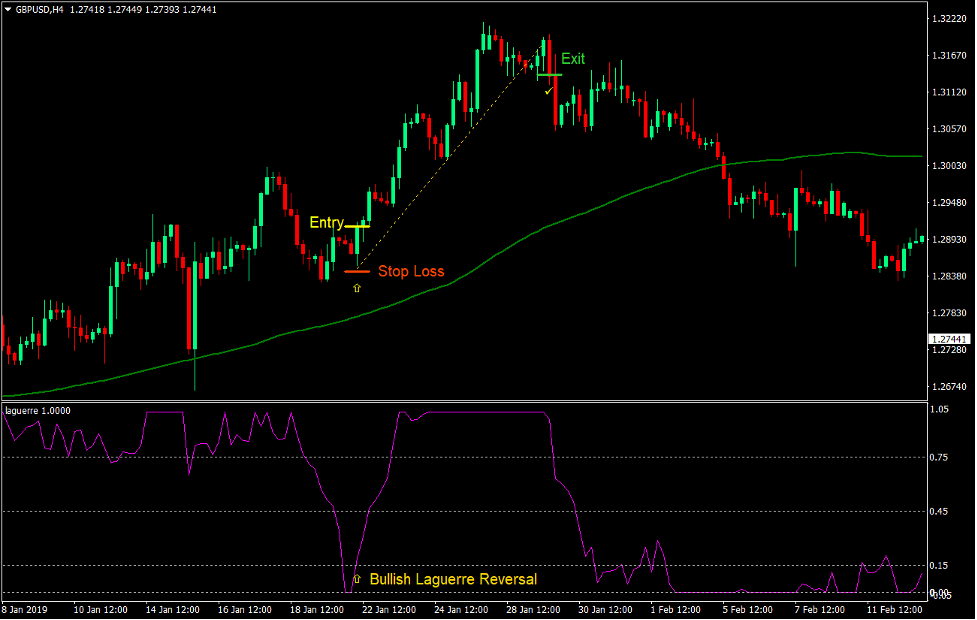Click the check-mark symbol under the Exit label
Screen dimensions: 977x620
pyautogui.click(x=548, y=89)
